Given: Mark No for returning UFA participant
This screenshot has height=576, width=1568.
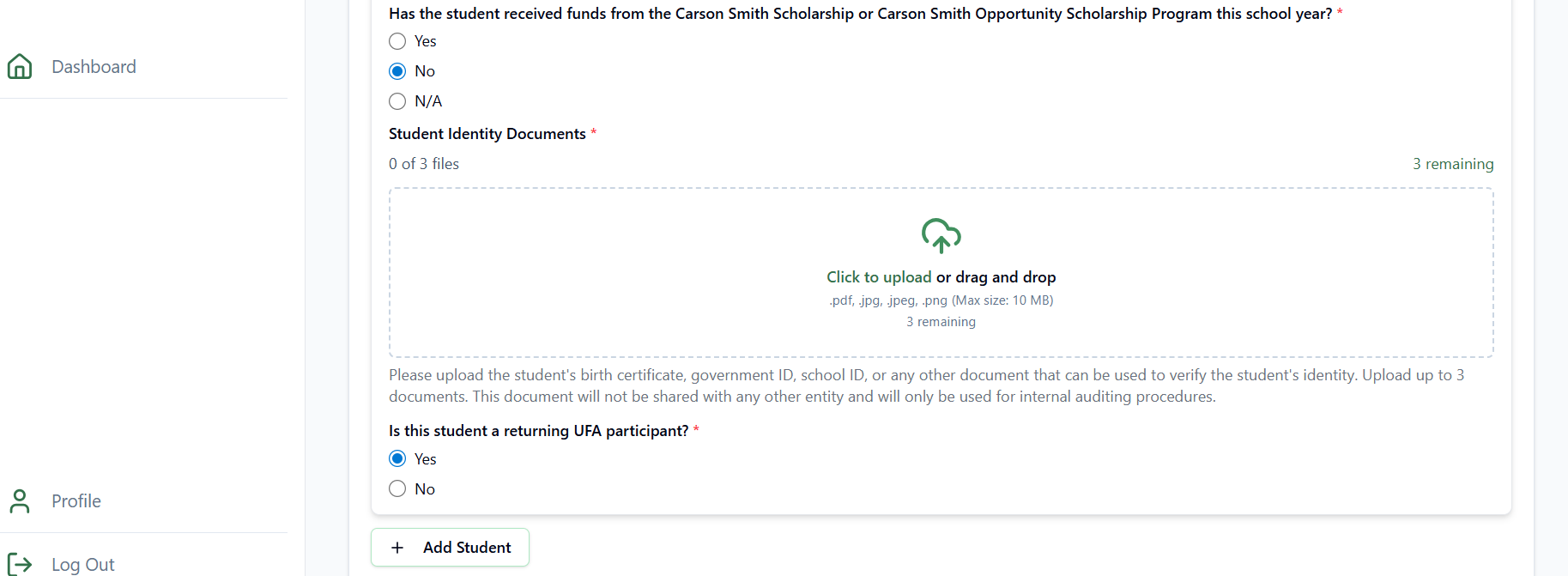Looking at the screenshot, I should coord(397,488).
